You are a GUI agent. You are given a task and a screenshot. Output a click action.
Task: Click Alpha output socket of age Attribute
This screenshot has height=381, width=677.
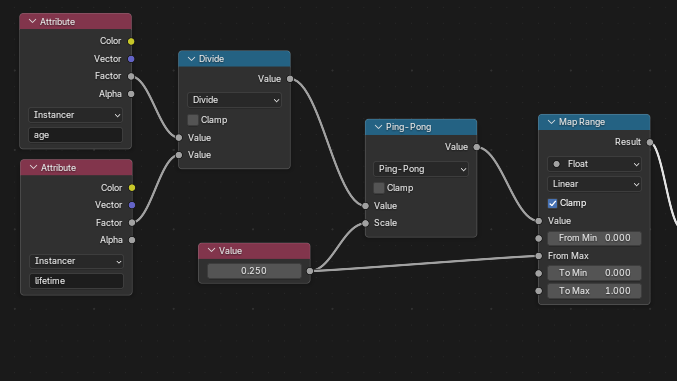131,94
